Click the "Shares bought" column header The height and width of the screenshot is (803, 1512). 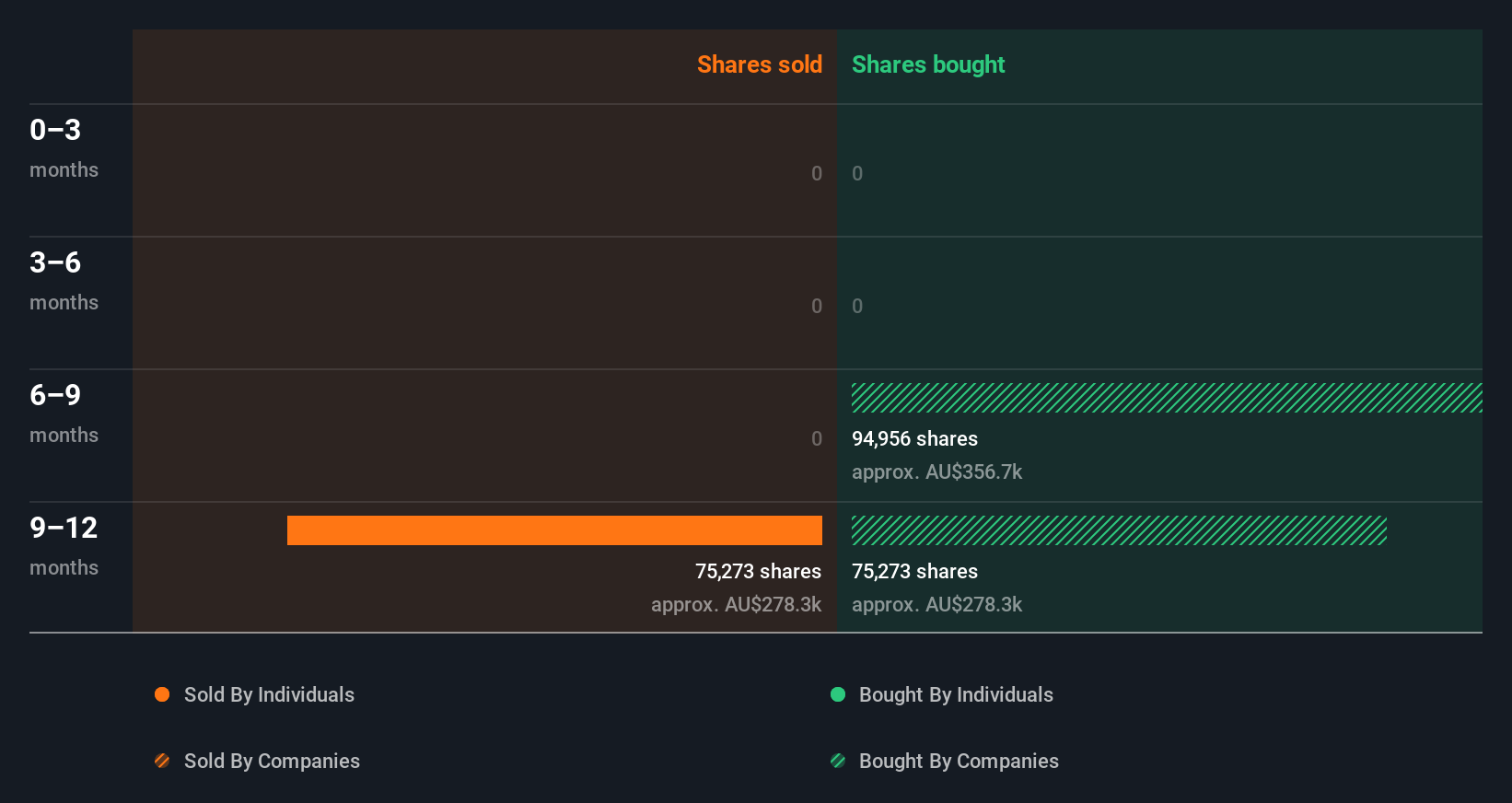928,64
